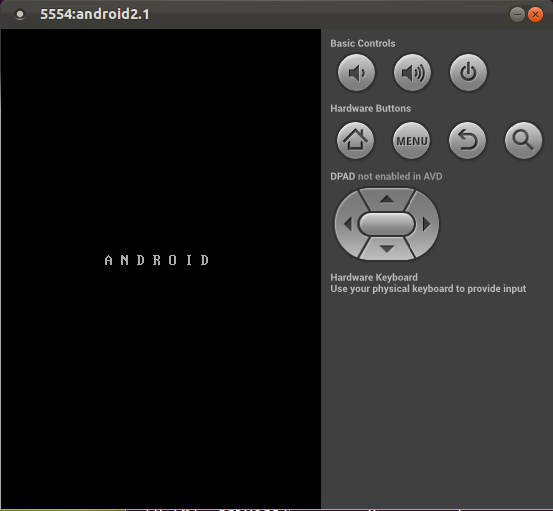Tap the Search magnifier hardware button
This screenshot has height=511, width=553.
pyautogui.click(x=523, y=140)
